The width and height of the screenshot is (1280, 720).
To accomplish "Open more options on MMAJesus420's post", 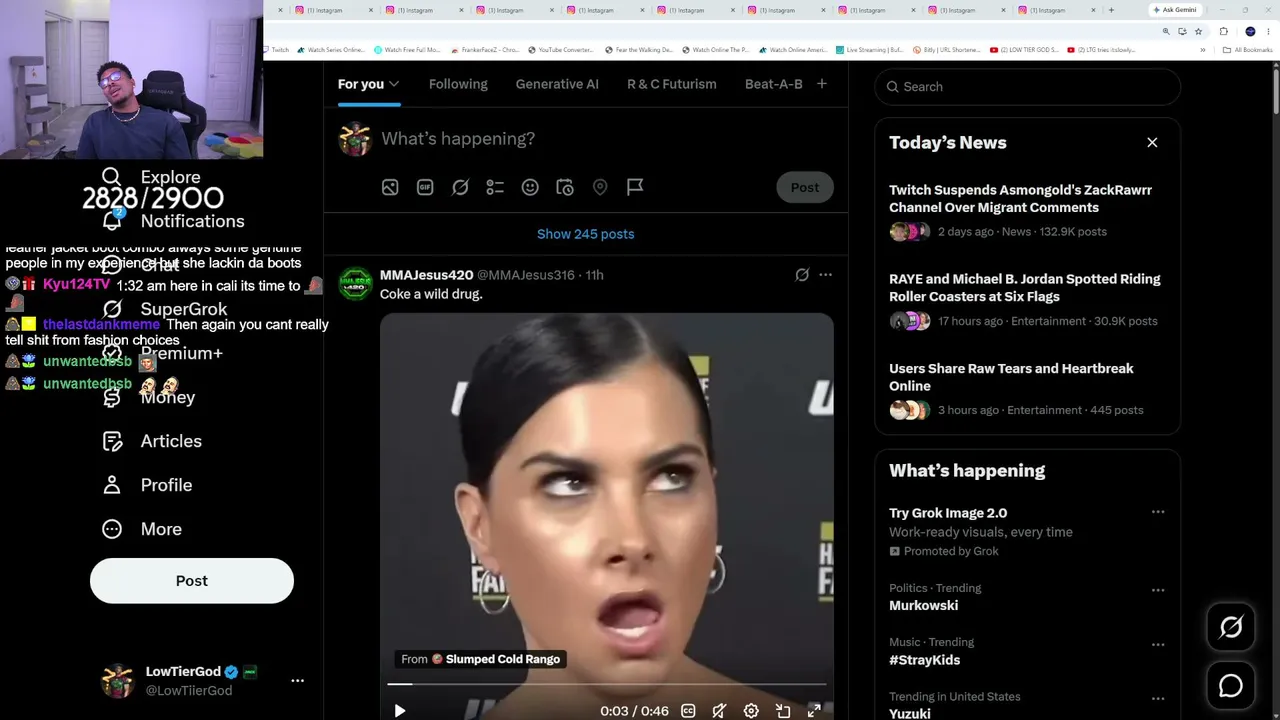I will pyautogui.click(x=825, y=275).
